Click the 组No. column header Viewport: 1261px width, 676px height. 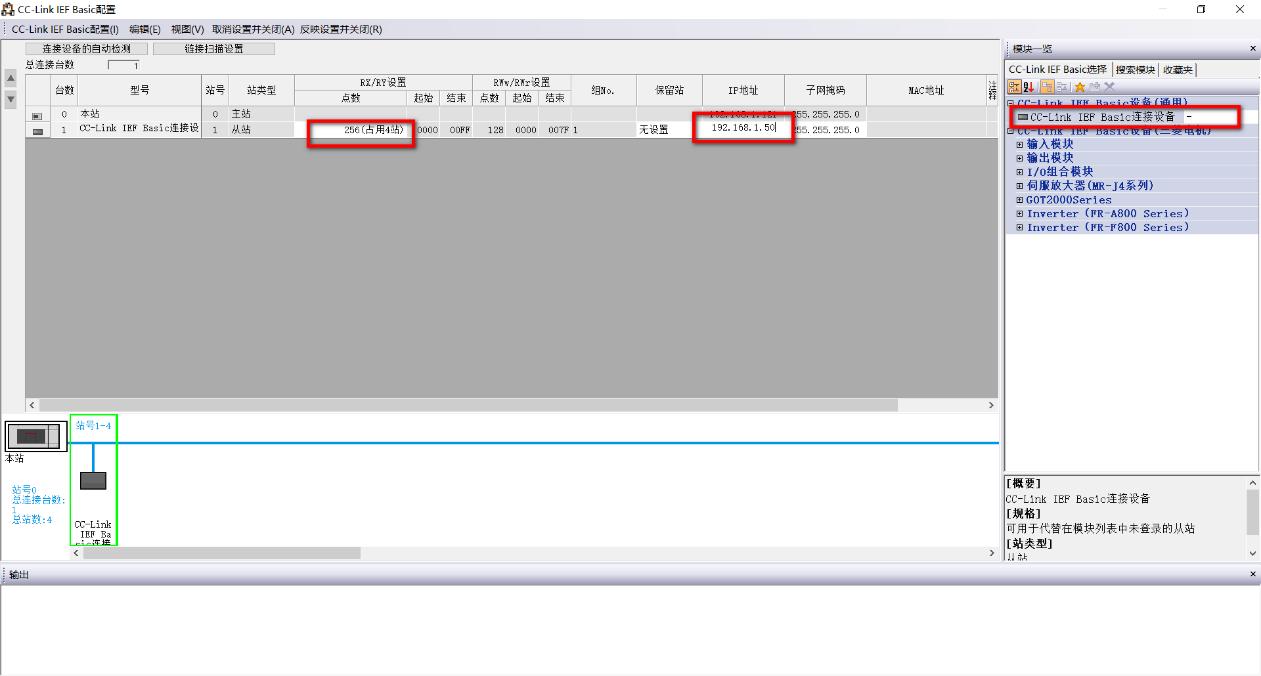[x=603, y=90]
